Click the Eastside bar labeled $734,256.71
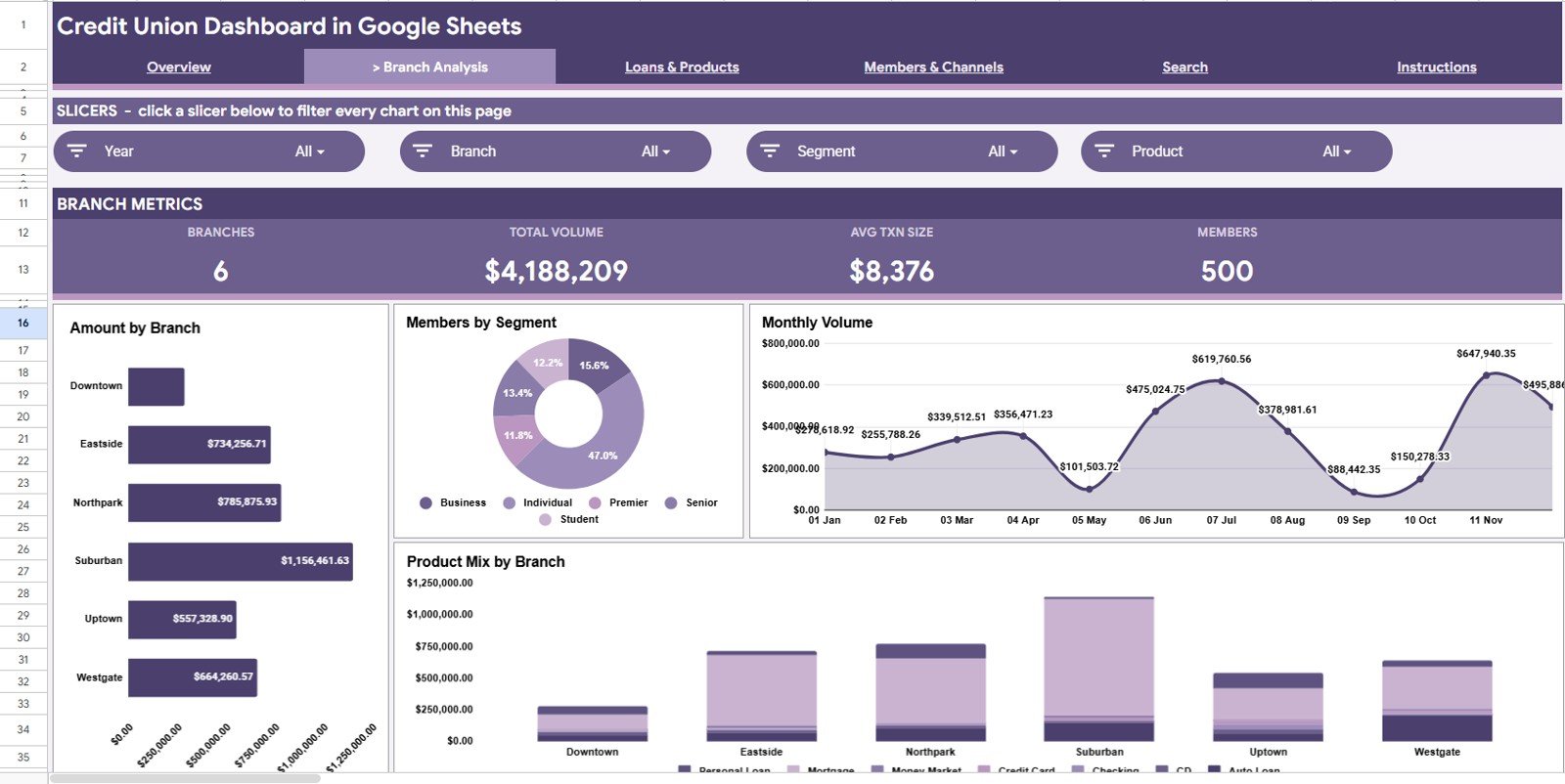Viewport: 1565px width, 784px height. point(200,444)
